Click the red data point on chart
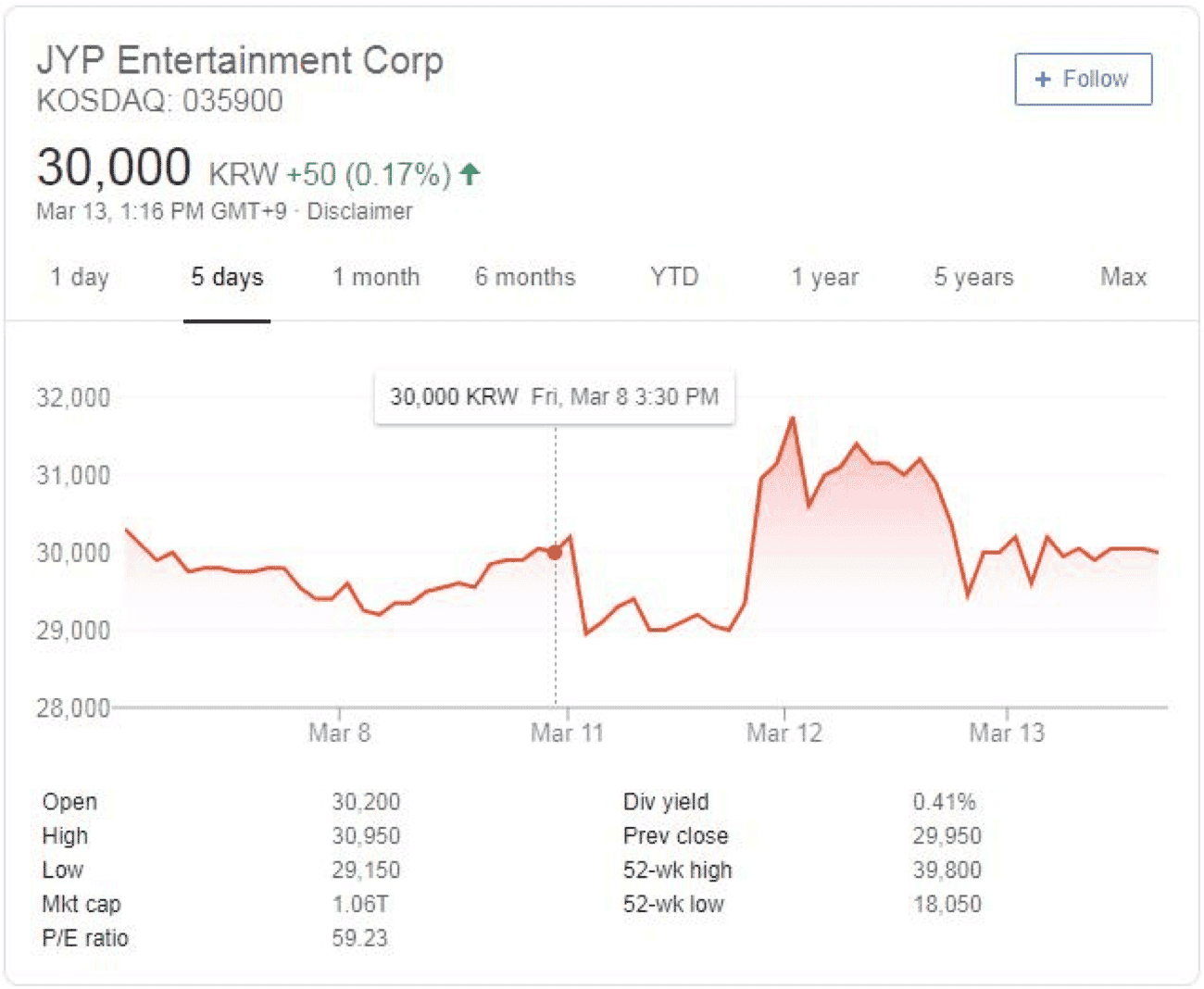The image size is (1204, 989). point(554,553)
